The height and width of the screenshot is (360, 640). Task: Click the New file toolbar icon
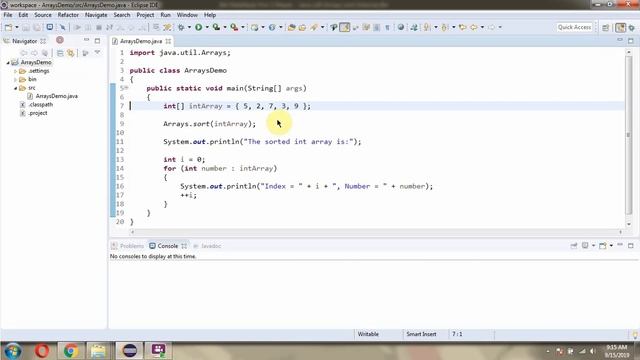point(8,27)
